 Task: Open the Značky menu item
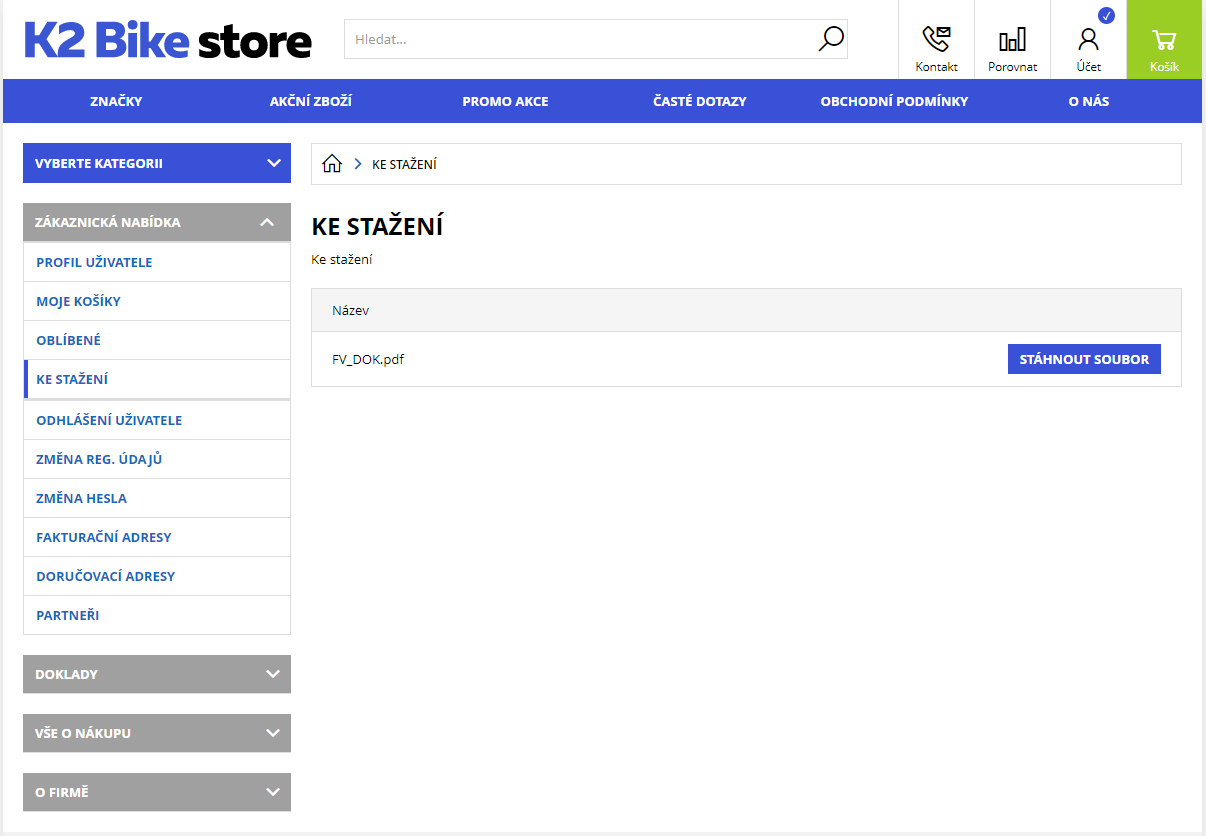point(116,101)
